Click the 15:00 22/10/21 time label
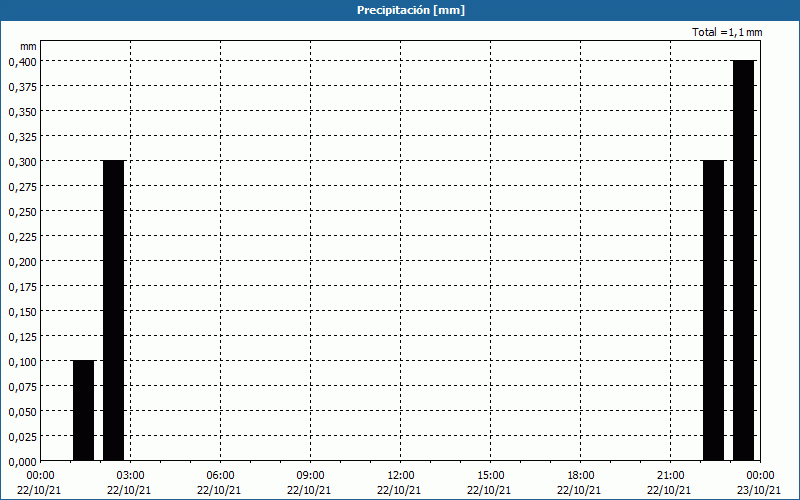This screenshot has height=500, width=800. click(x=489, y=483)
